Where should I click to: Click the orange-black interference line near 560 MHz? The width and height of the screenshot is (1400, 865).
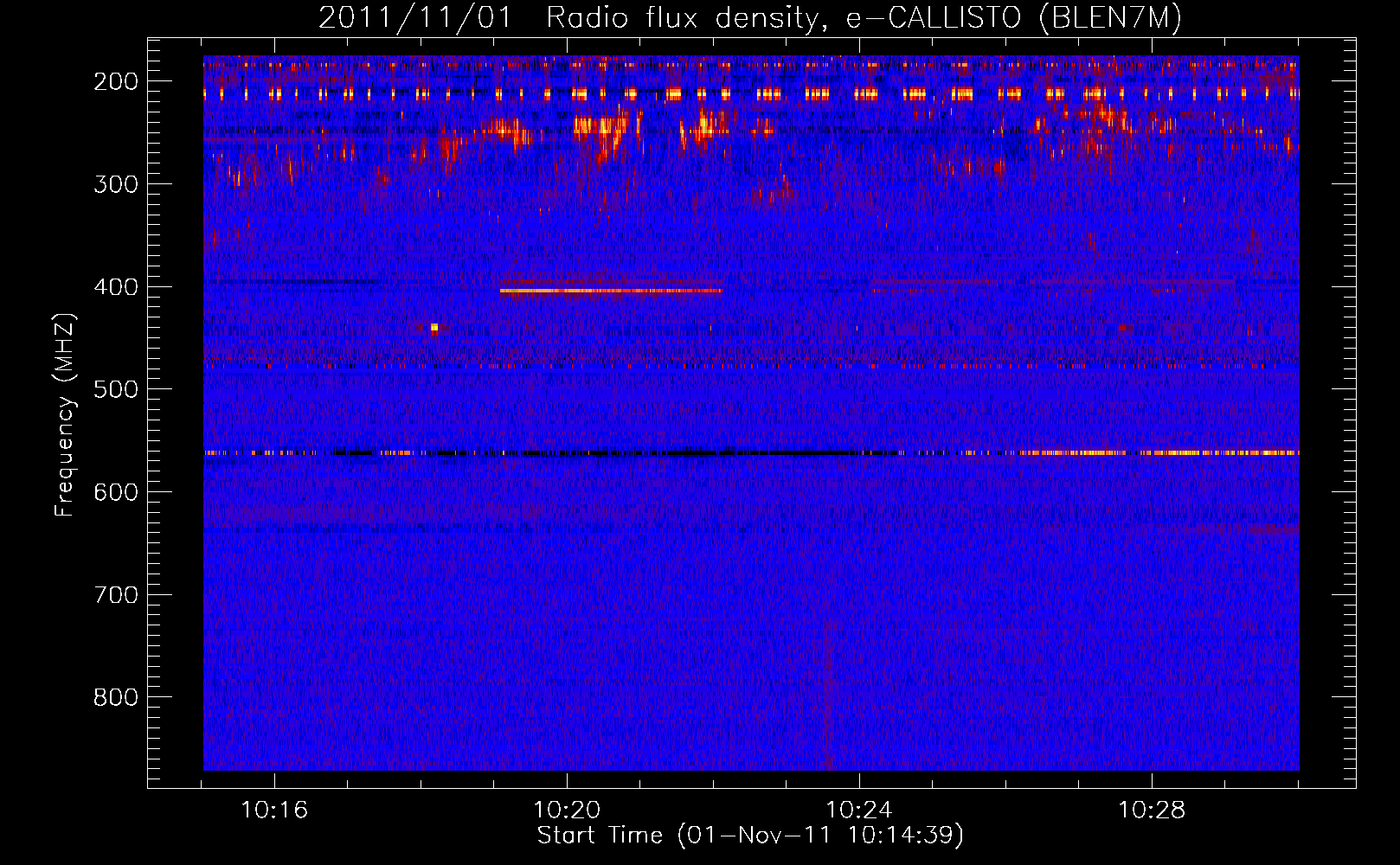click(x=751, y=452)
